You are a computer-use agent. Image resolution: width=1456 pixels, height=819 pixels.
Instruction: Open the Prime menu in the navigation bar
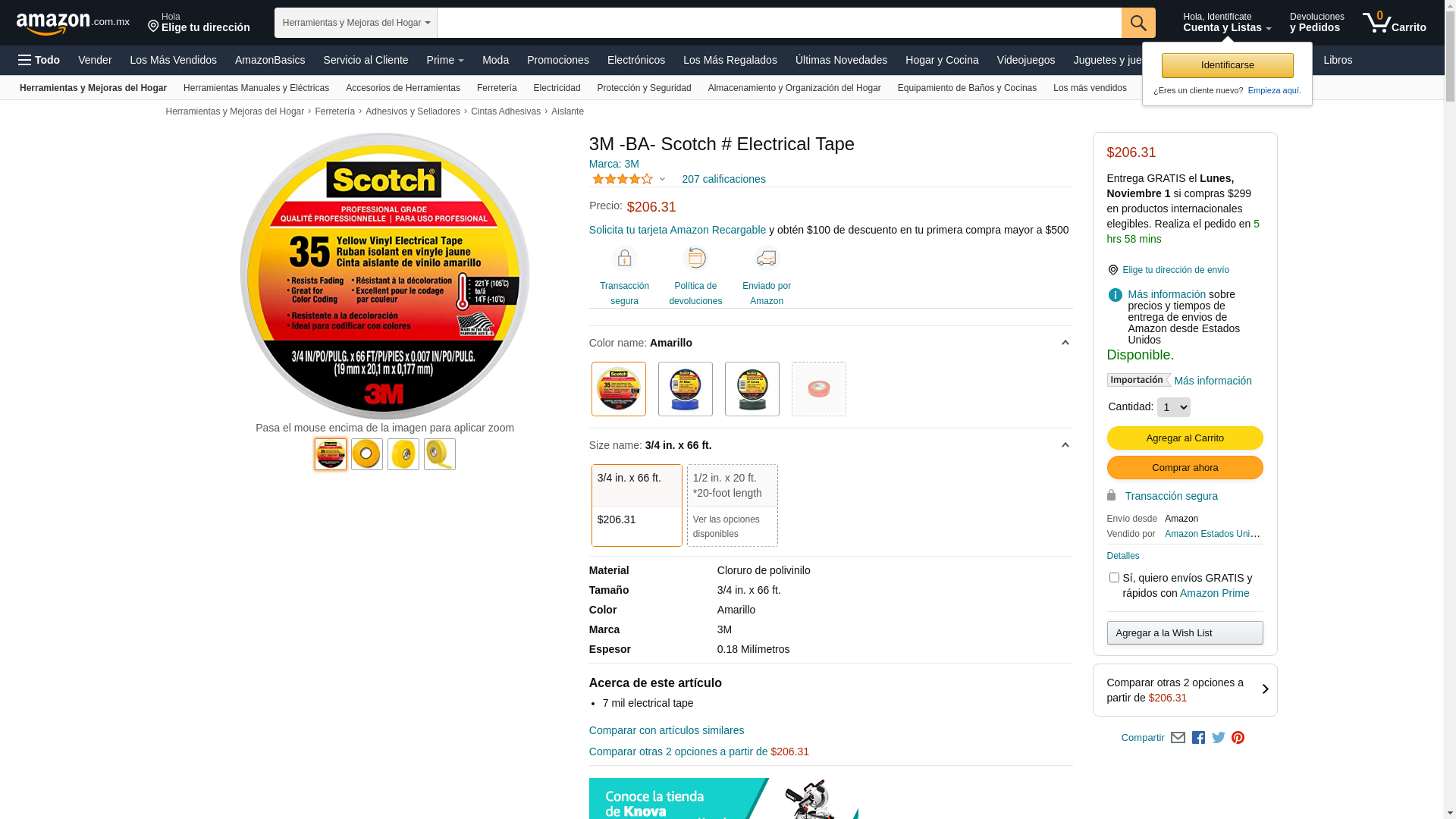(445, 60)
